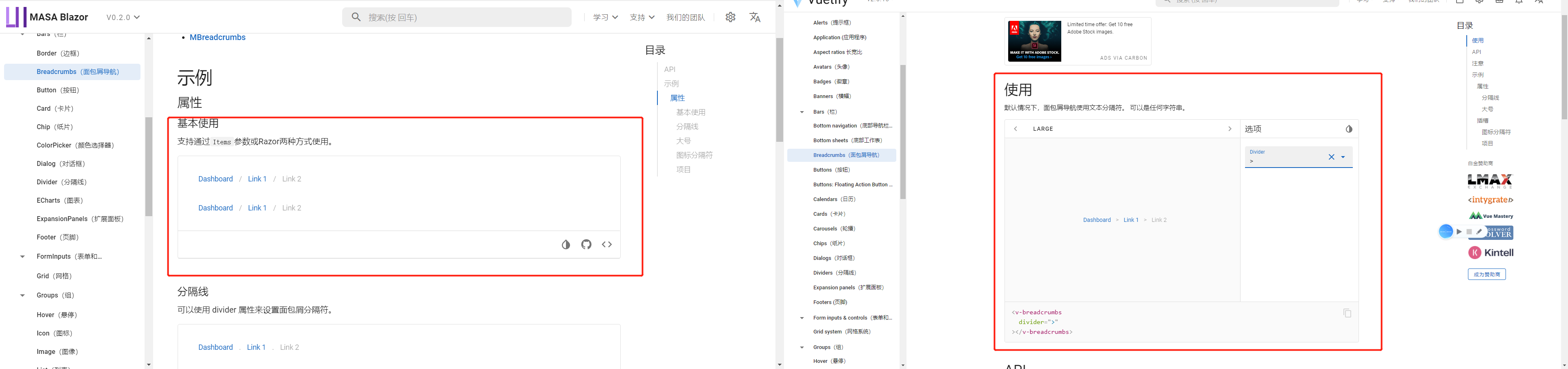1568x369 pixels.
Task: Expand FormInputs group in MASA sidebar
Action: point(22,256)
